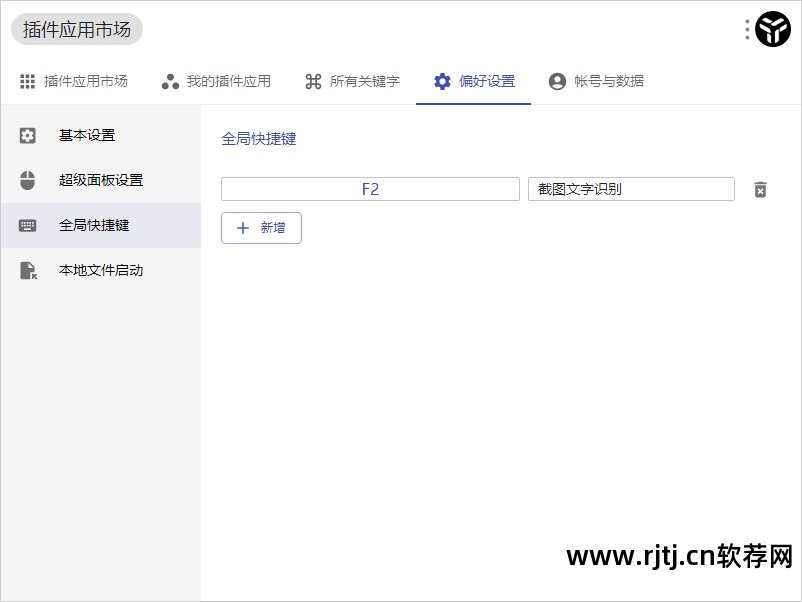Click the uTools logo avatar

773,29
